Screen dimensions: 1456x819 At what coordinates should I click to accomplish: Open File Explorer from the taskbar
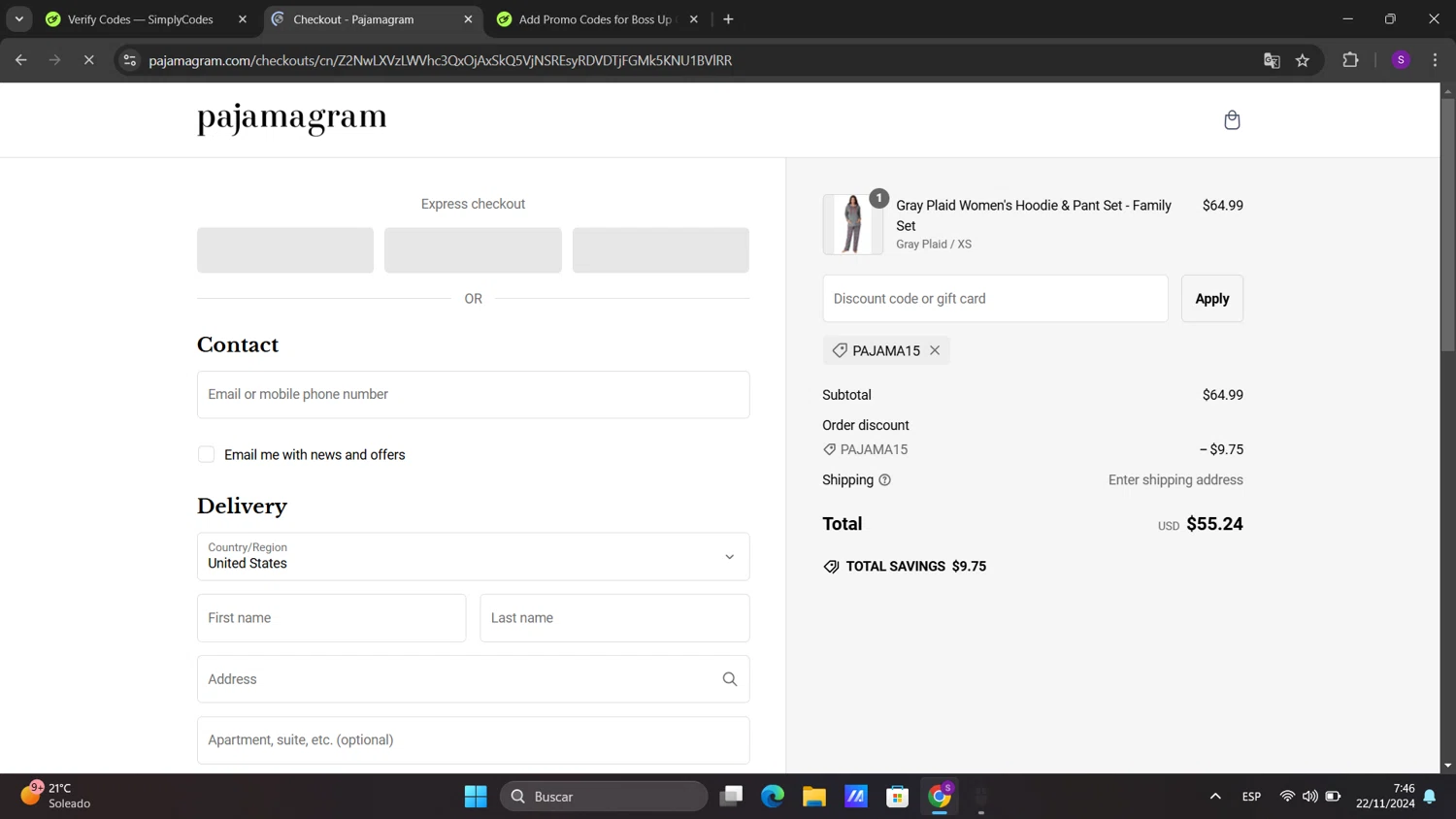click(814, 797)
